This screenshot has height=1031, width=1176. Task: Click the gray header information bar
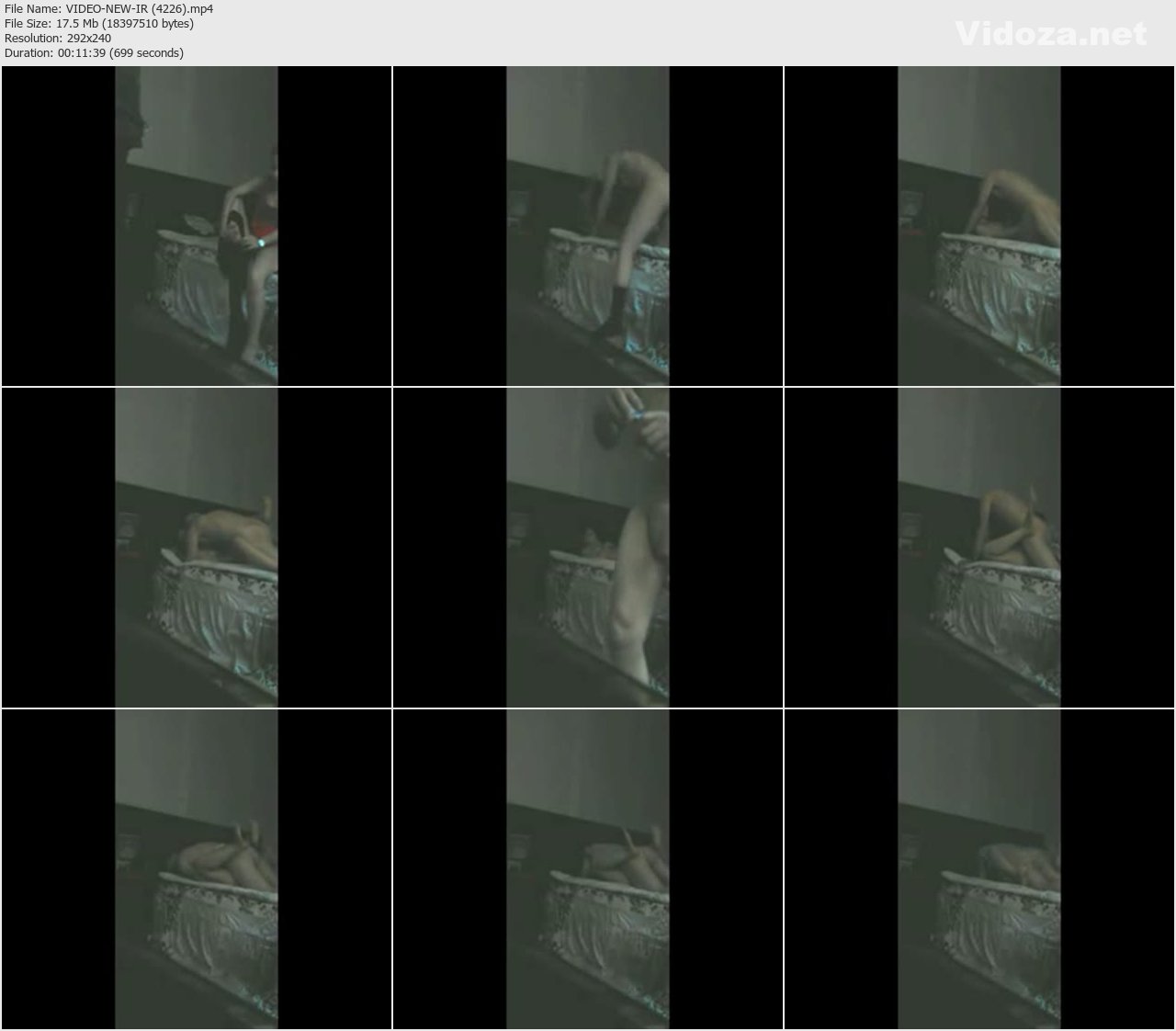(x=588, y=32)
